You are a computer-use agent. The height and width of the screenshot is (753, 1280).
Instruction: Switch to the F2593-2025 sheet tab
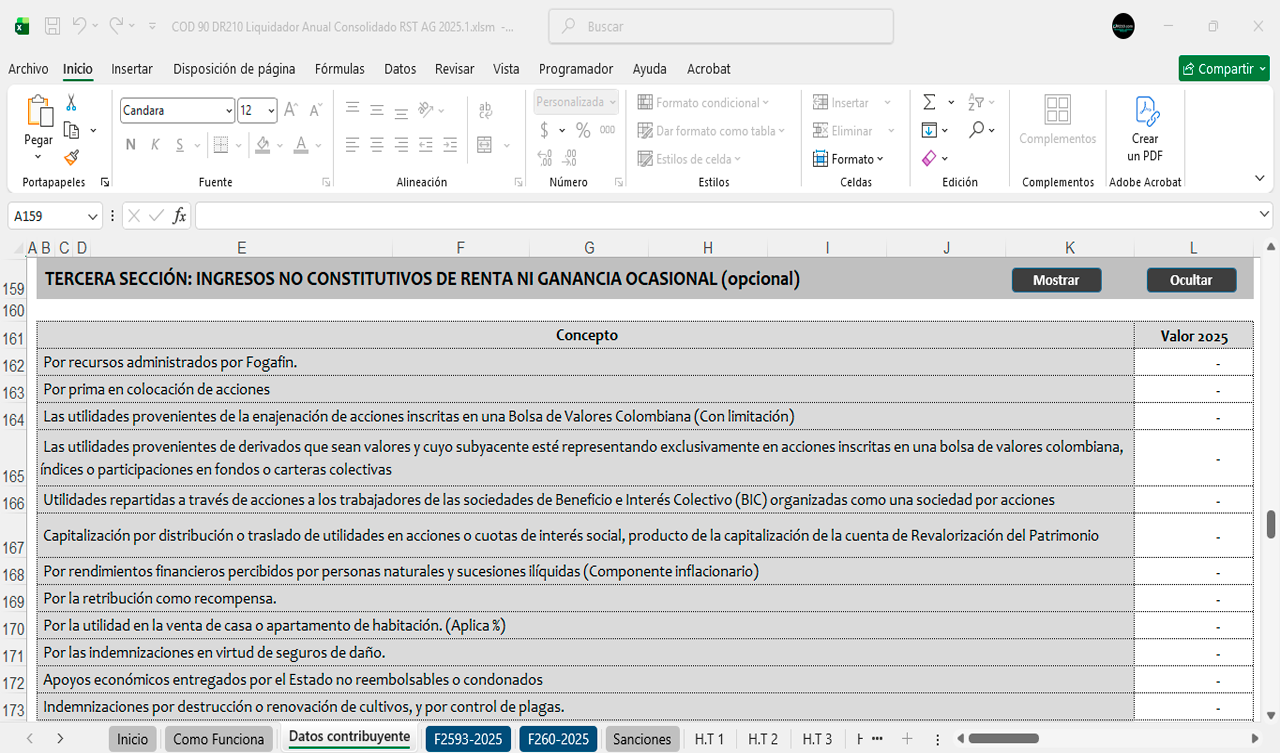[468, 739]
